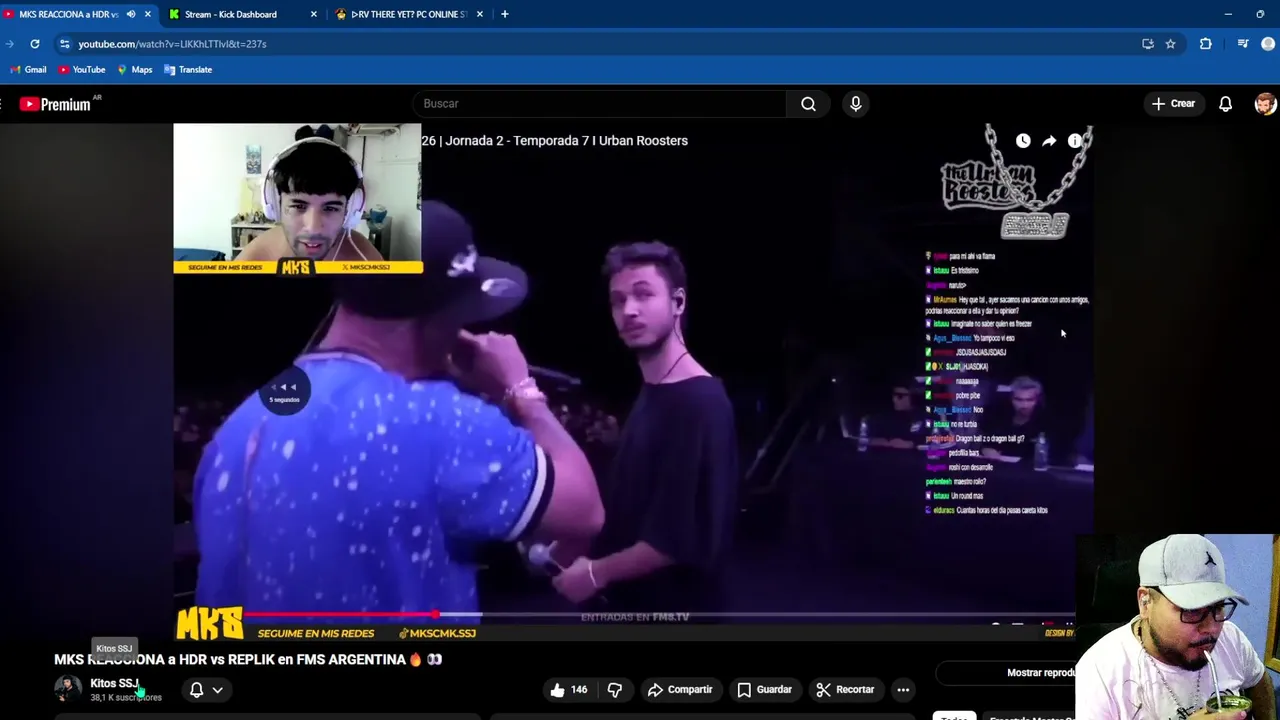Switch to the Stream - Kick Dashboard tab
The image size is (1280, 720).
click(x=230, y=14)
